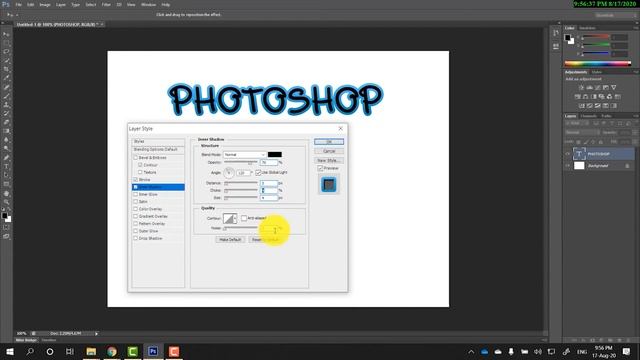Open the Blend Mode dropdown
This screenshot has width=640, height=360.
244,155
